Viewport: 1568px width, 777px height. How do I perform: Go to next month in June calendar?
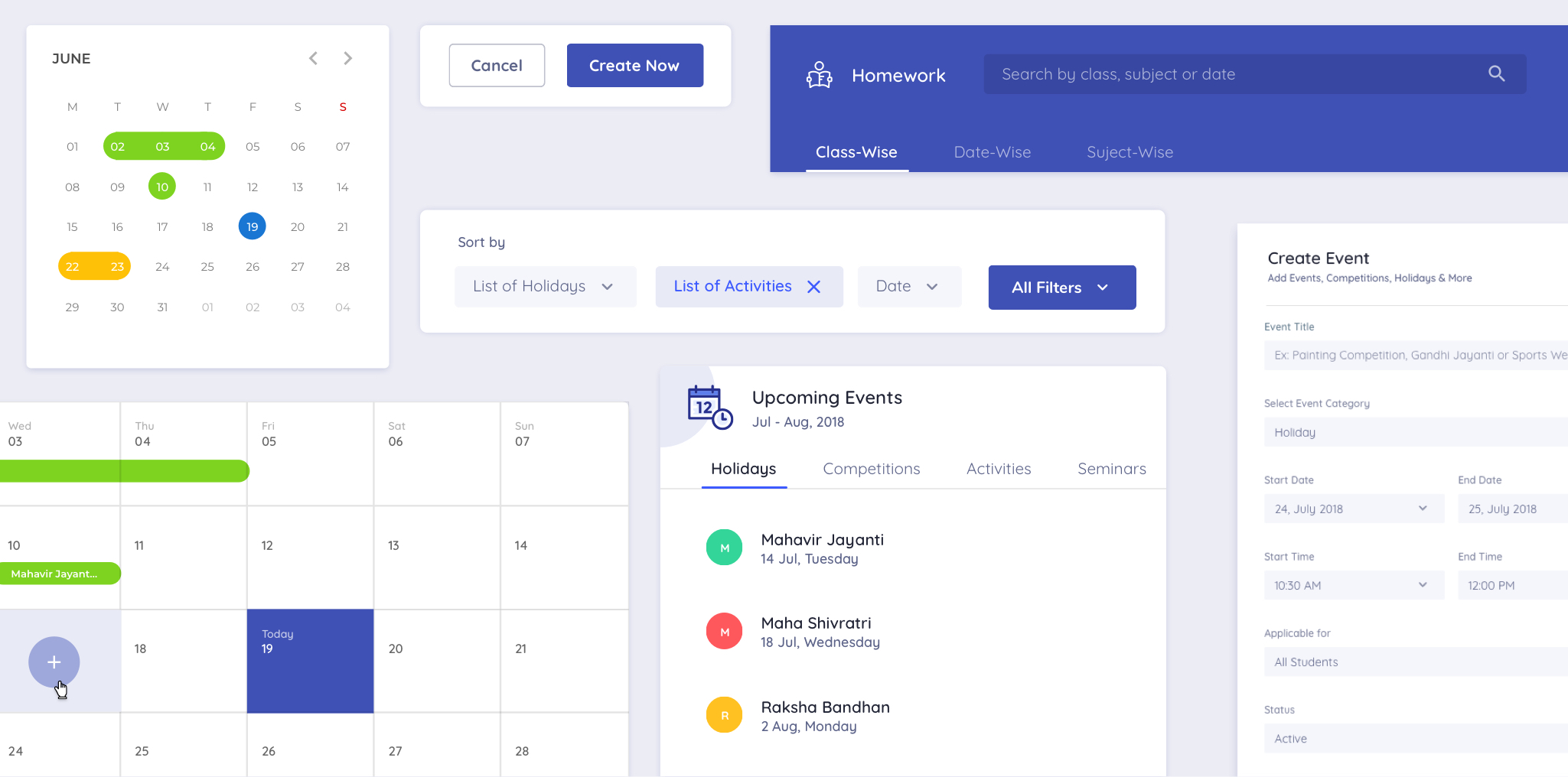348,58
